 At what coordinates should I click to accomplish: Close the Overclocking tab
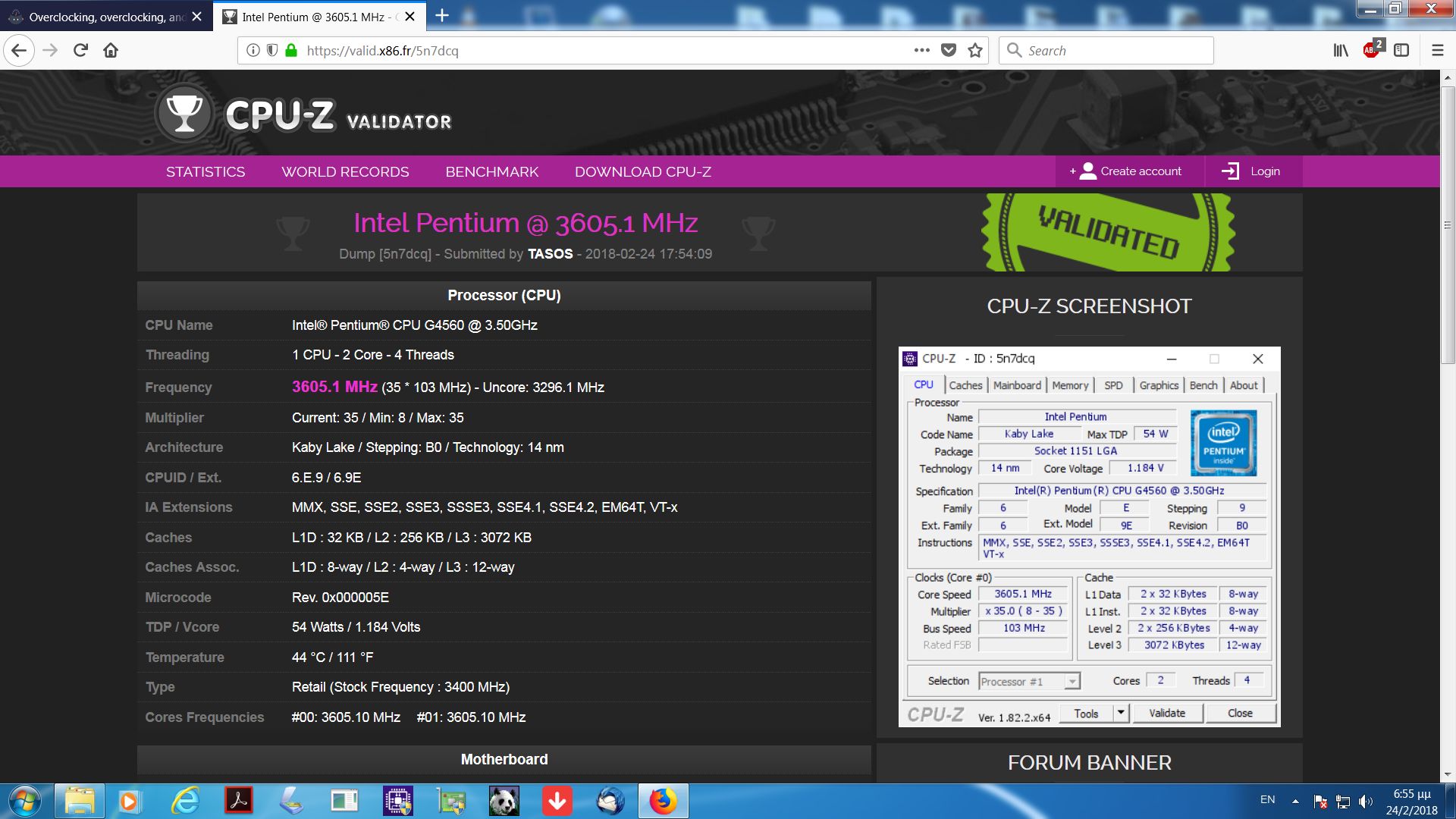(x=197, y=17)
